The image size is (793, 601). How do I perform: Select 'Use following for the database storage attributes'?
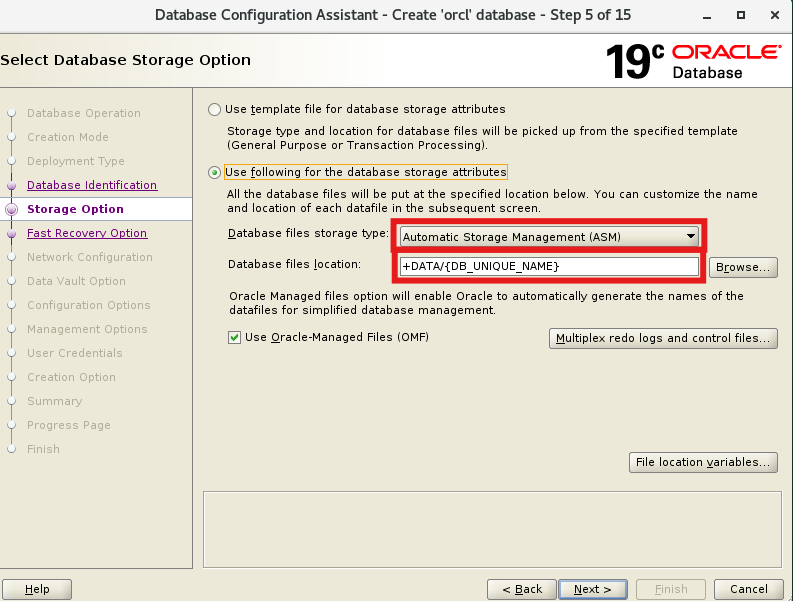click(x=214, y=173)
